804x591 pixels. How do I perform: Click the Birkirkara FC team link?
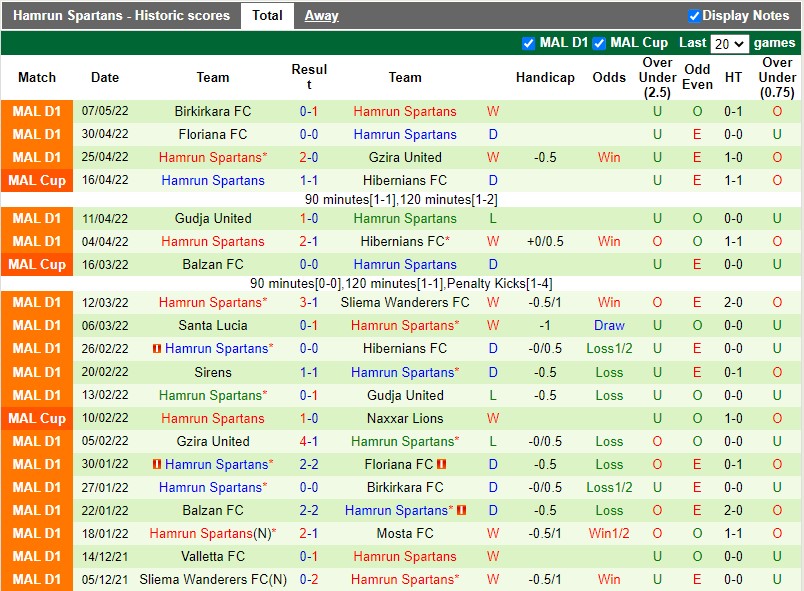(213, 111)
